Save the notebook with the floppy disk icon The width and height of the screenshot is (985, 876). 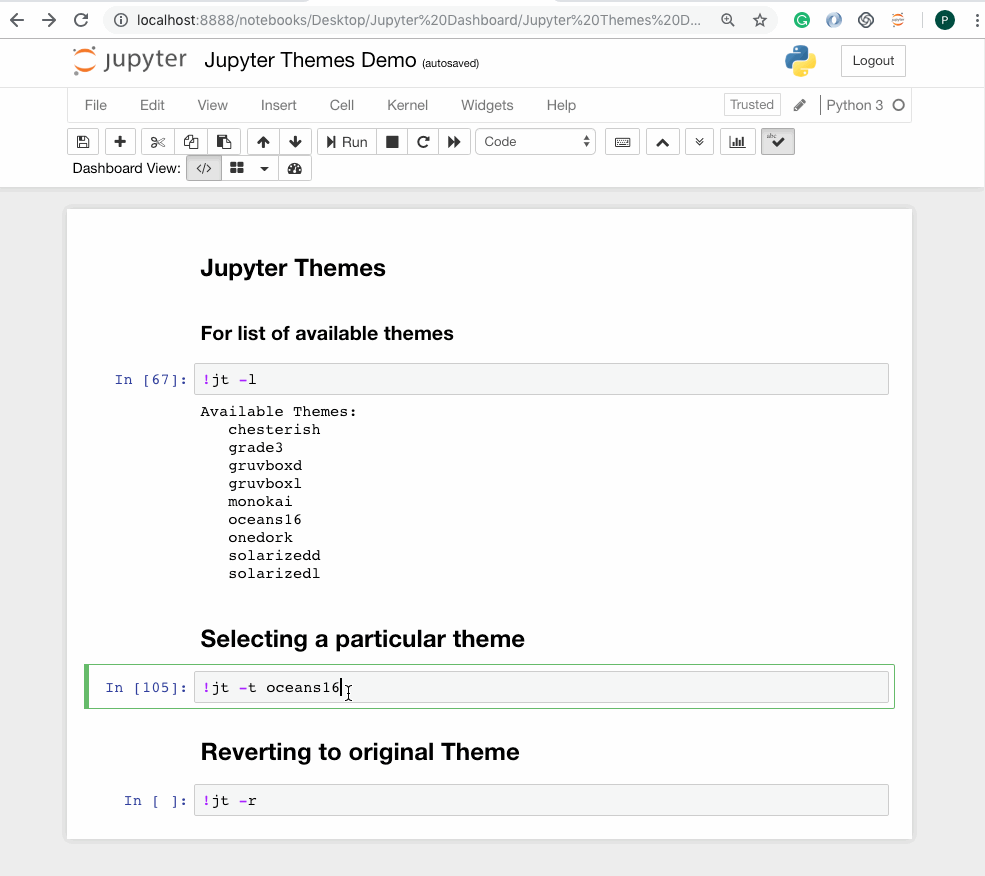point(83,142)
